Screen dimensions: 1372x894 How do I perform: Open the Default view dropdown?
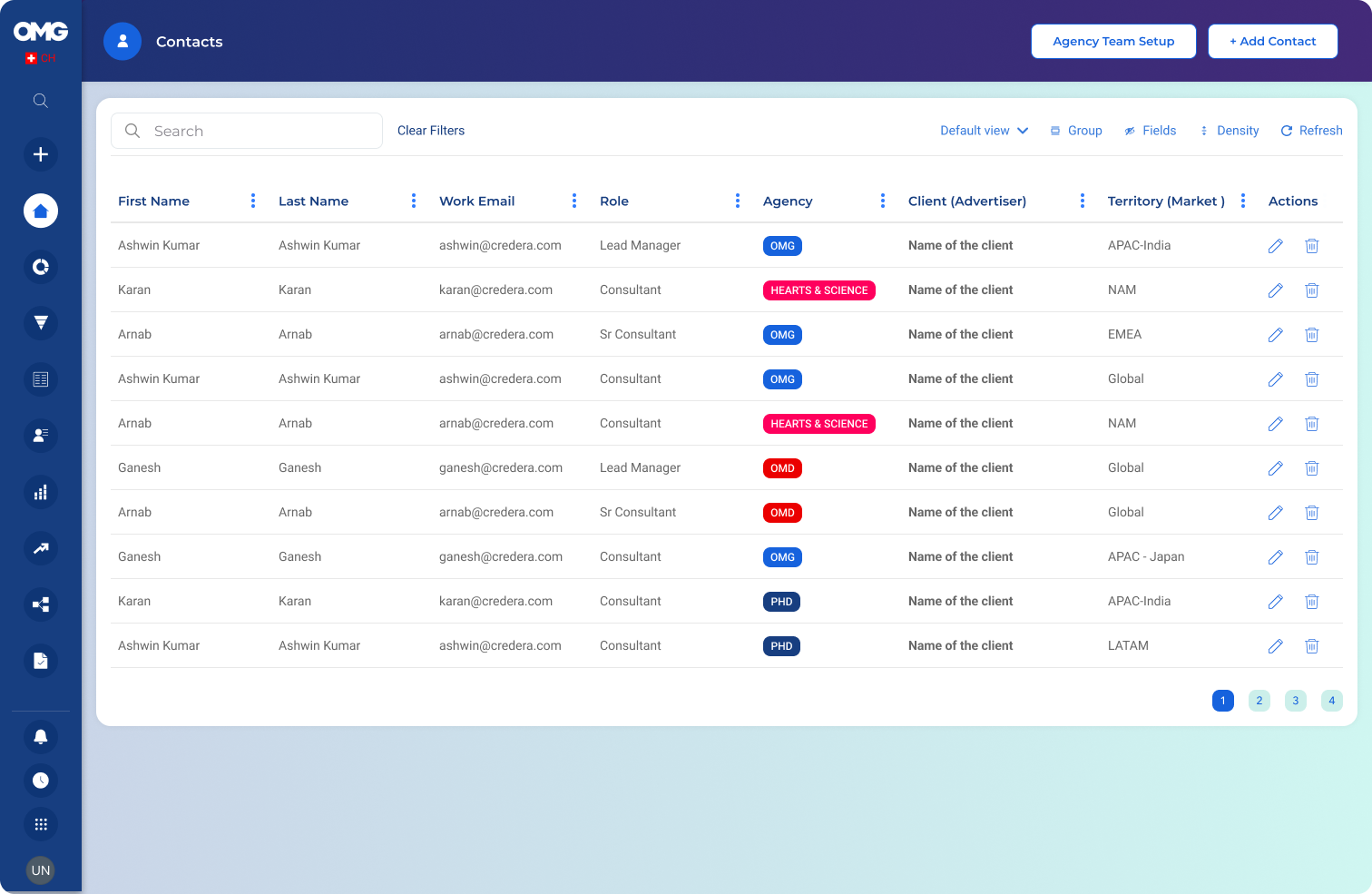pos(984,131)
